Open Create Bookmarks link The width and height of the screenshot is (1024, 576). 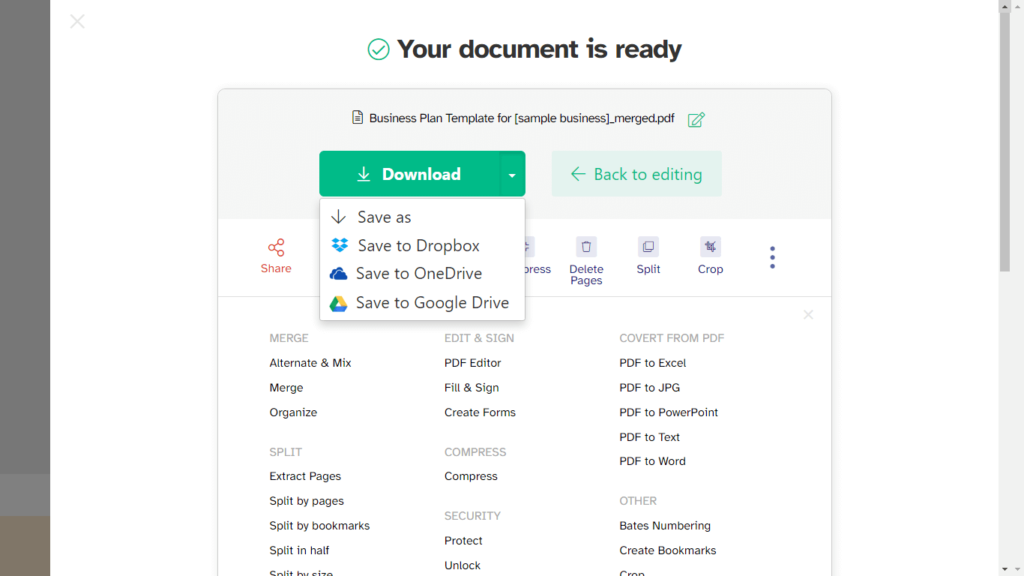[667, 551]
